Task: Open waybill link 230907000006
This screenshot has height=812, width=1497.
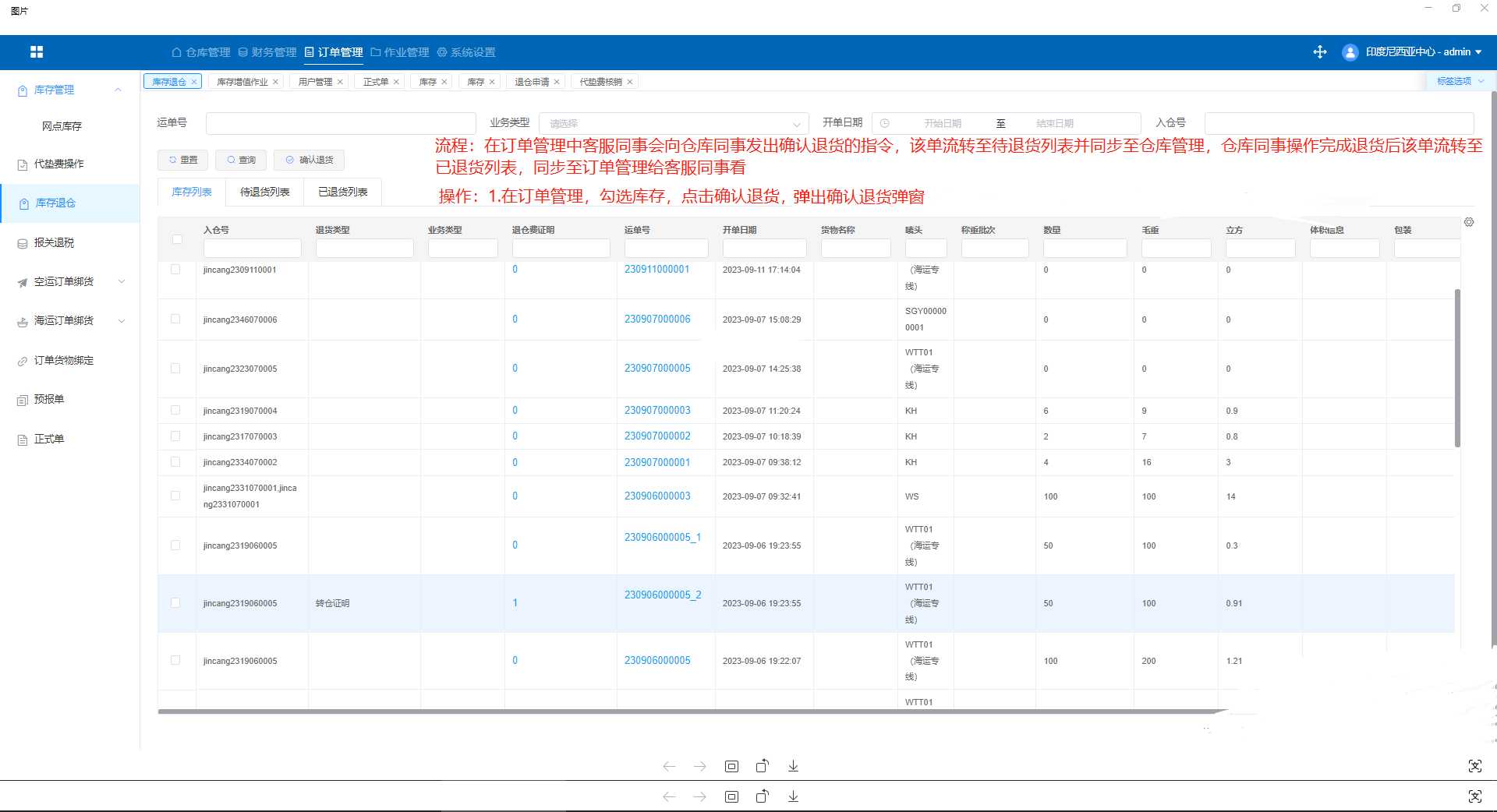Action: 656,319
